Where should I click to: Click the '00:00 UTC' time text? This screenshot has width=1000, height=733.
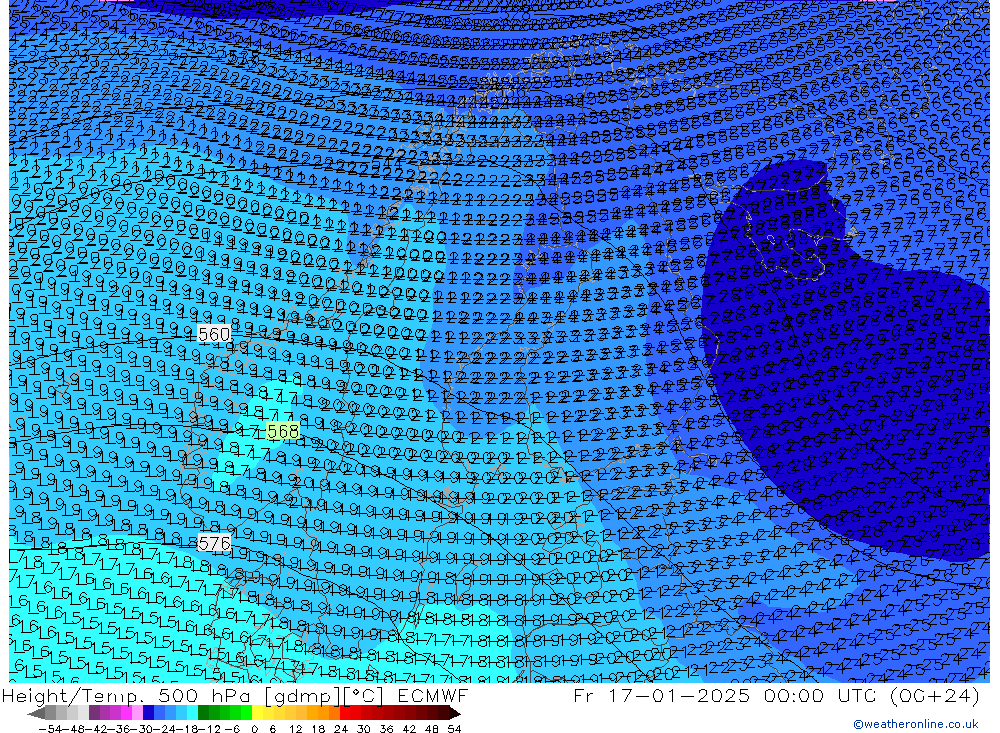point(820,695)
